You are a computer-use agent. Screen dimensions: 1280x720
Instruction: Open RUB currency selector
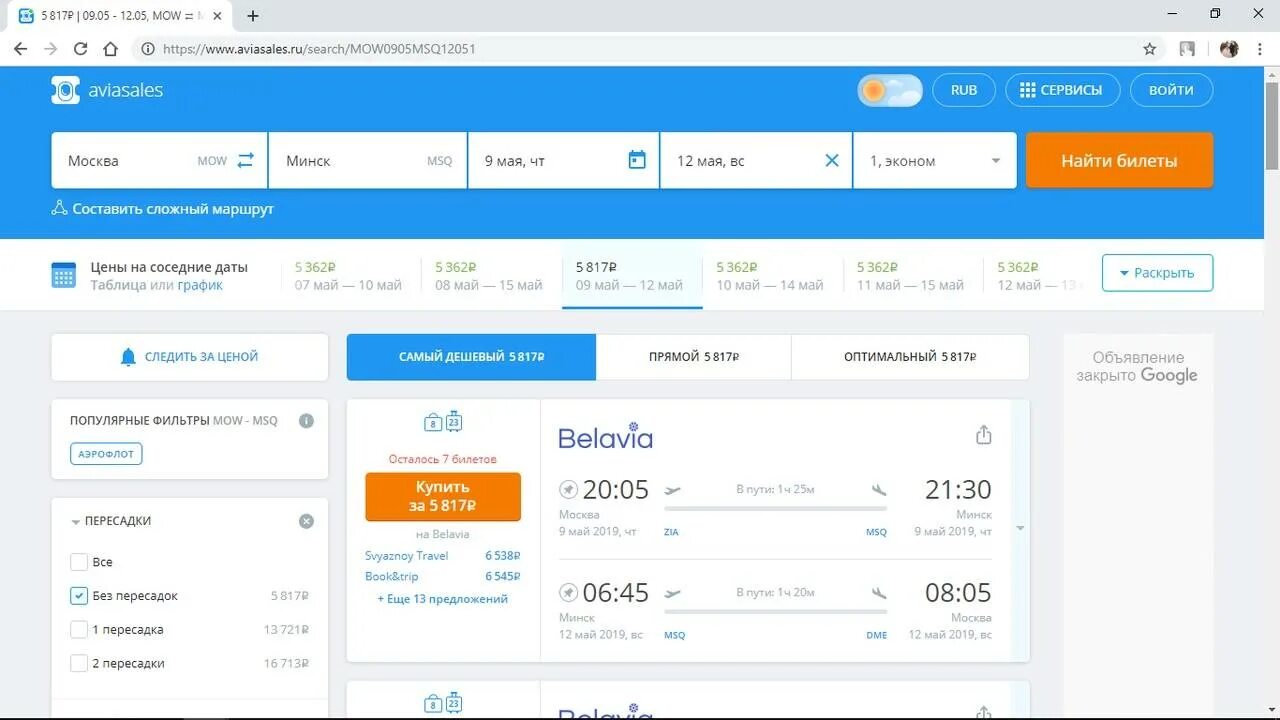964,90
